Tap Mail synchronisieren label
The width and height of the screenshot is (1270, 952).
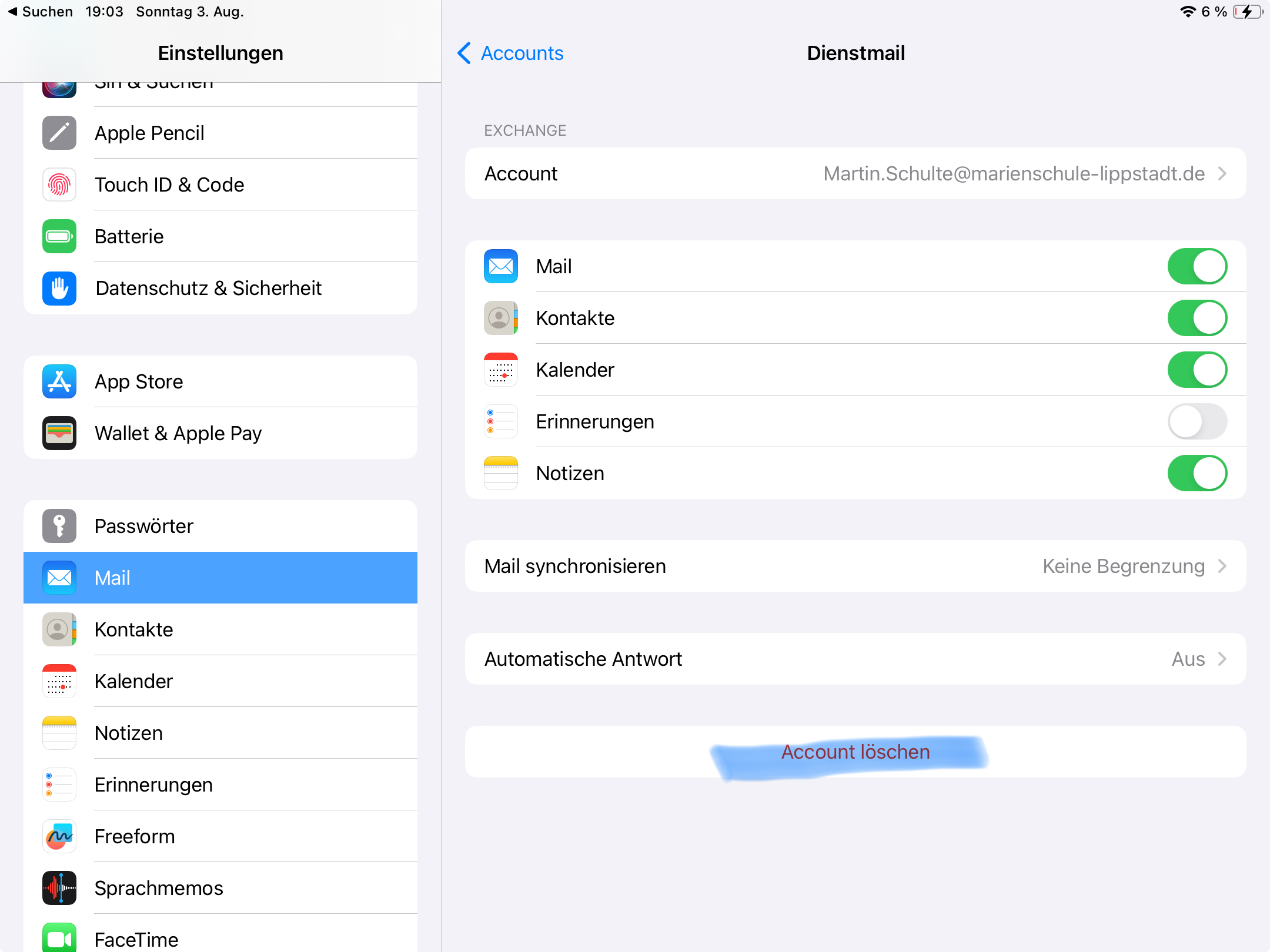pos(575,566)
